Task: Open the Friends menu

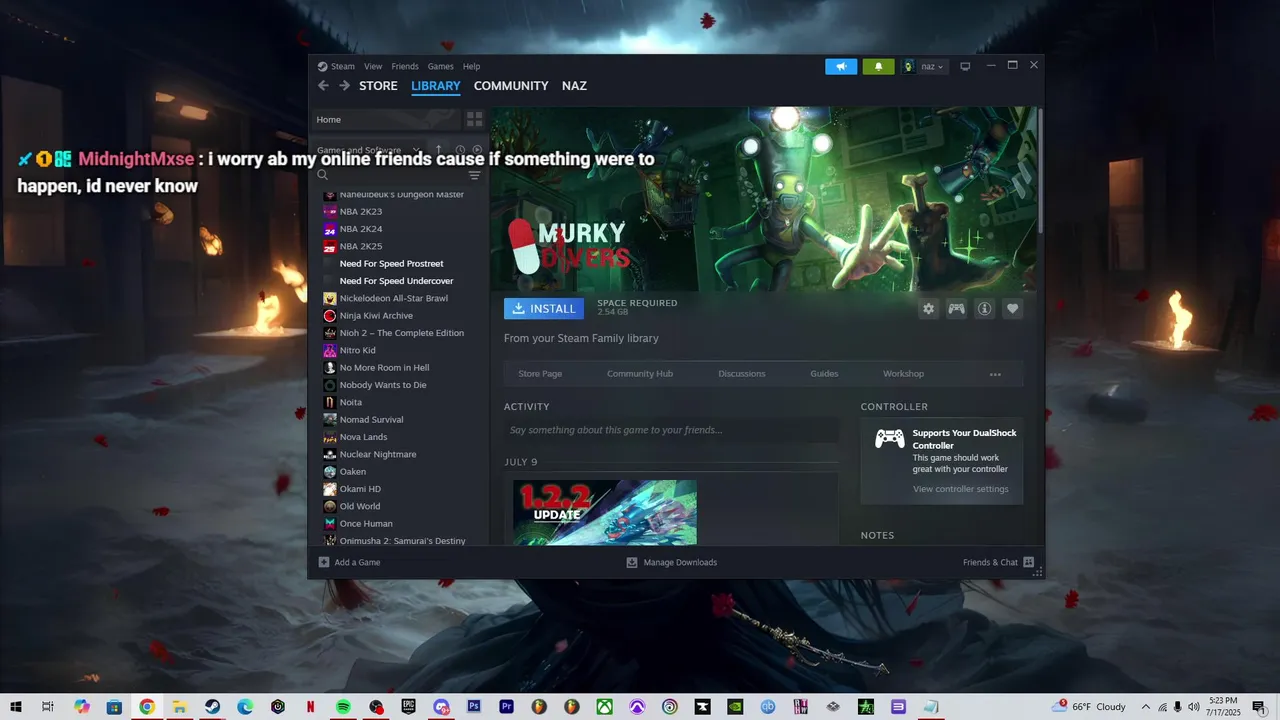Action: 405,67
